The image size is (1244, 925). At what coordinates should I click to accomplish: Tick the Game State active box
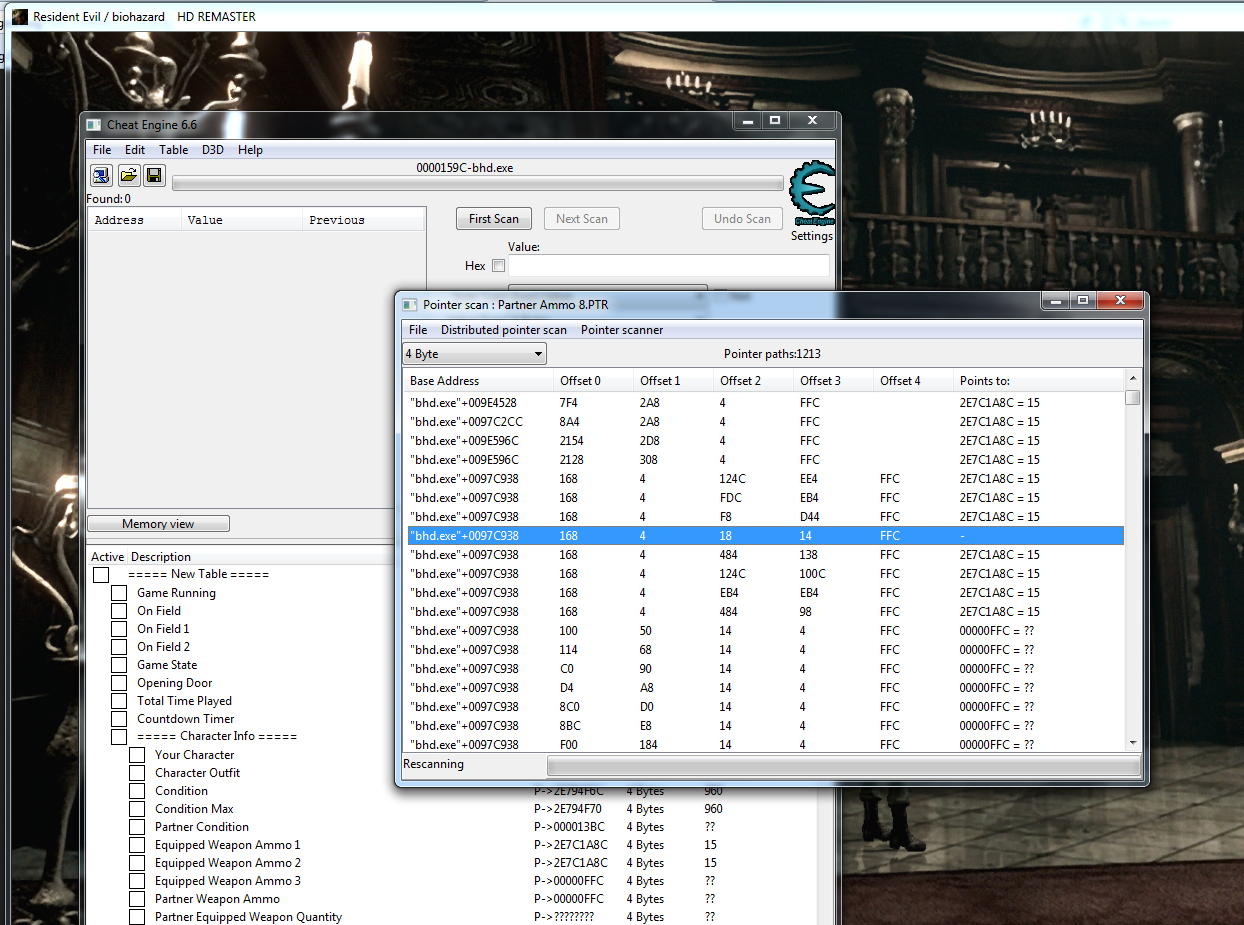[x=119, y=665]
